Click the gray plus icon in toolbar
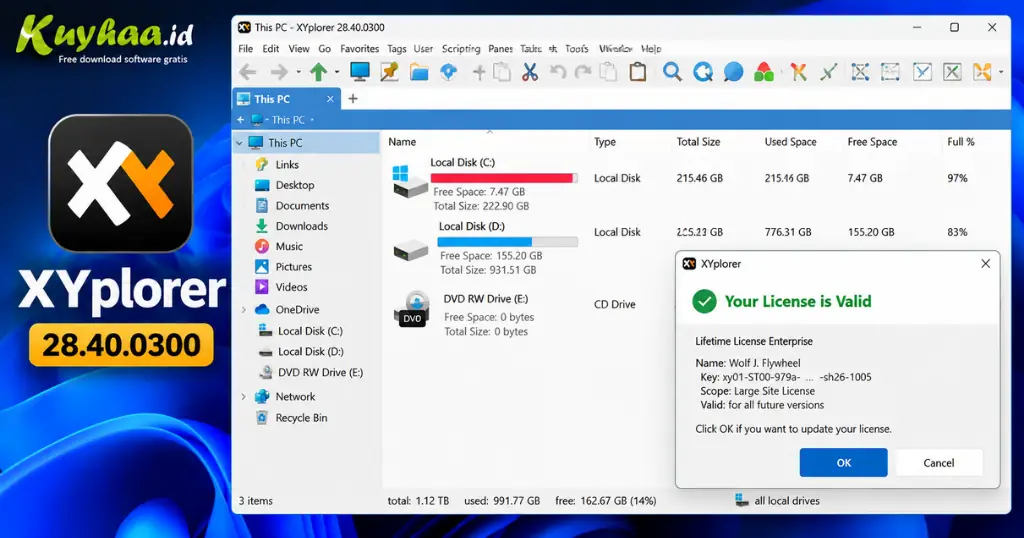 pyautogui.click(x=479, y=72)
